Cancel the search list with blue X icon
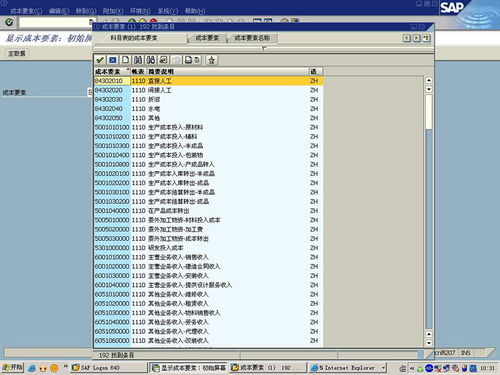This screenshot has height=375, width=500. 113,60
